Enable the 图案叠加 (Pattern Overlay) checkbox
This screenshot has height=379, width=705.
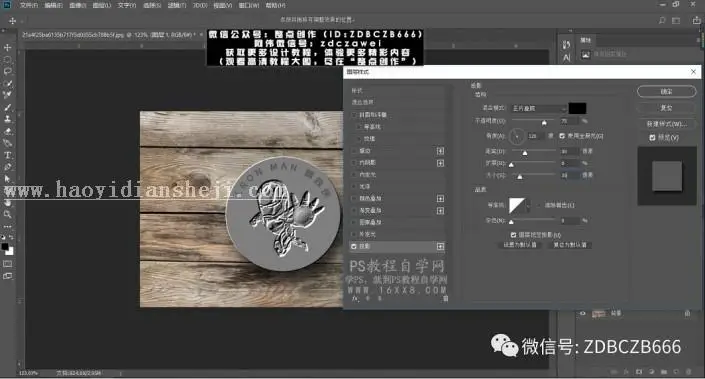click(x=354, y=222)
